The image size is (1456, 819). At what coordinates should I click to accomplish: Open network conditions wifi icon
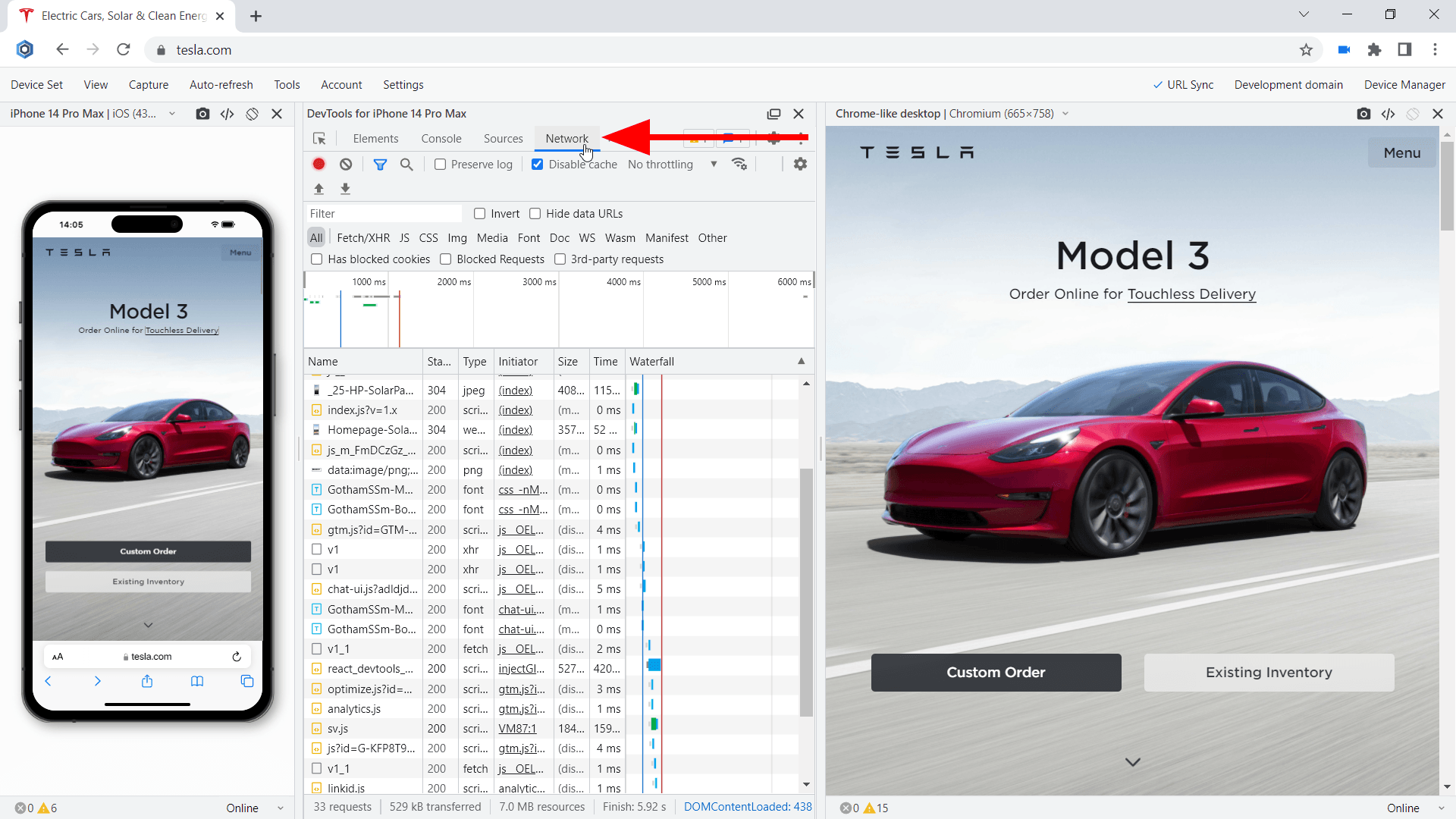coord(739,164)
